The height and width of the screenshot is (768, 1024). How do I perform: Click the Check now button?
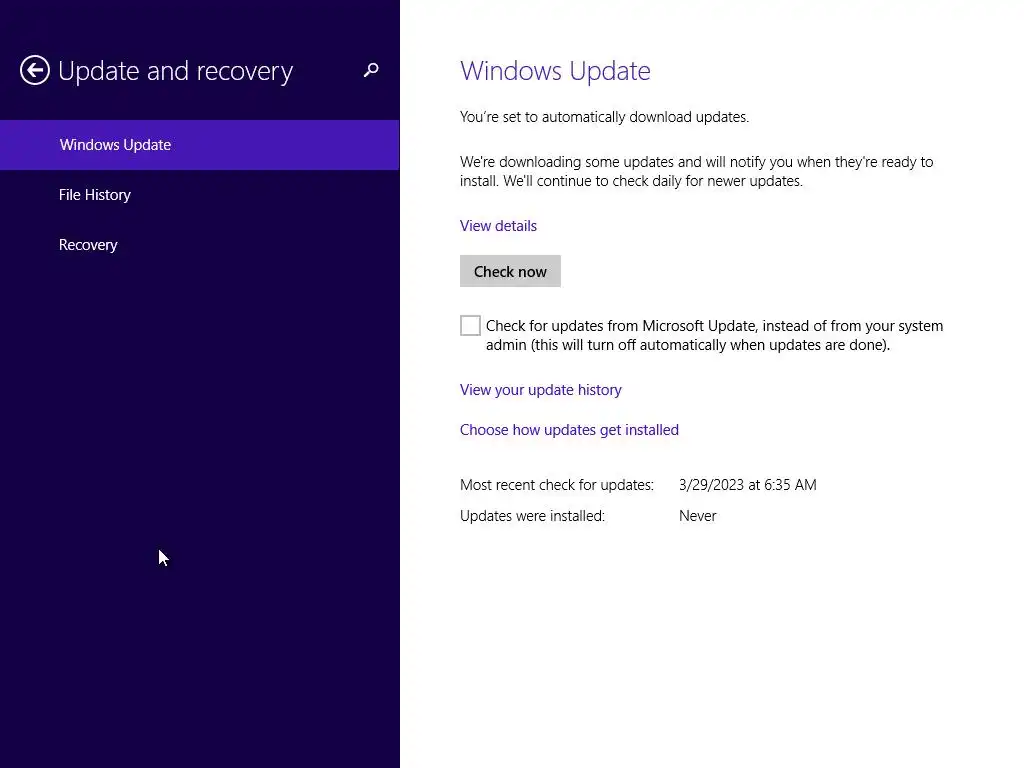point(510,271)
